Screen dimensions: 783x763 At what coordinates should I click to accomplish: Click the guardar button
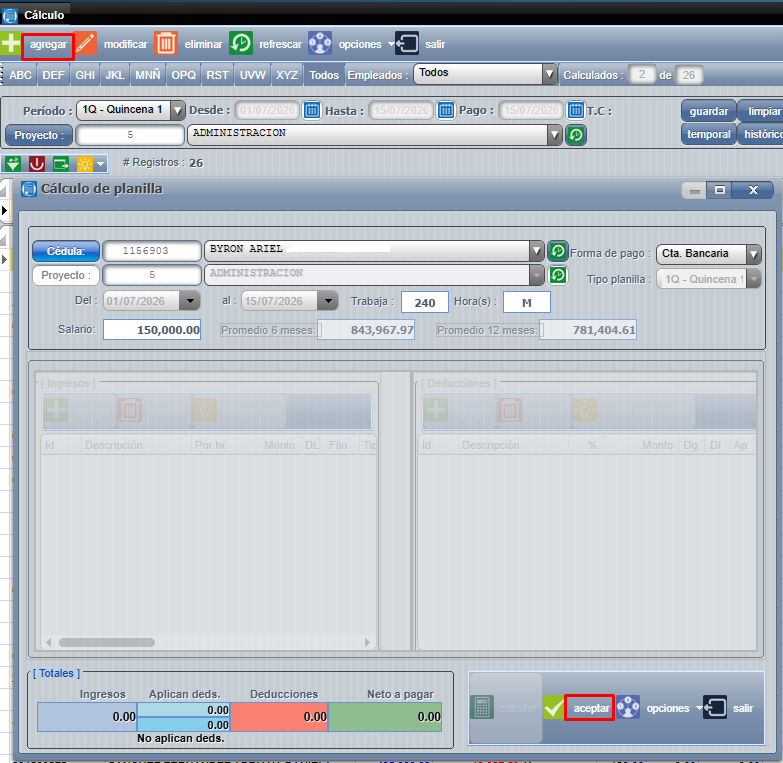click(709, 111)
